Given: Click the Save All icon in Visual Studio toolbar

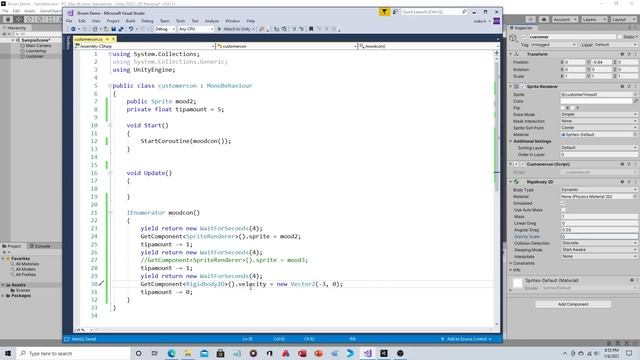Looking at the screenshot, I should click(x=121, y=29).
